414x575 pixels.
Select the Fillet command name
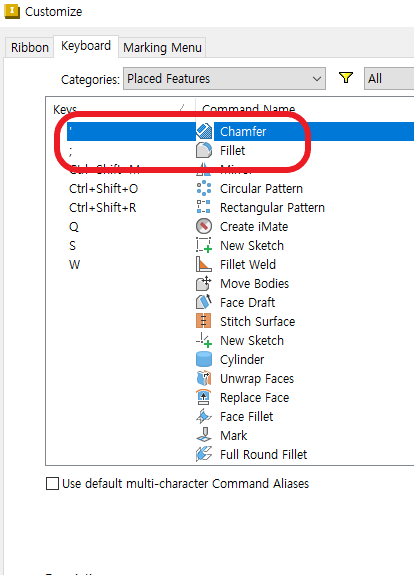click(x=232, y=150)
